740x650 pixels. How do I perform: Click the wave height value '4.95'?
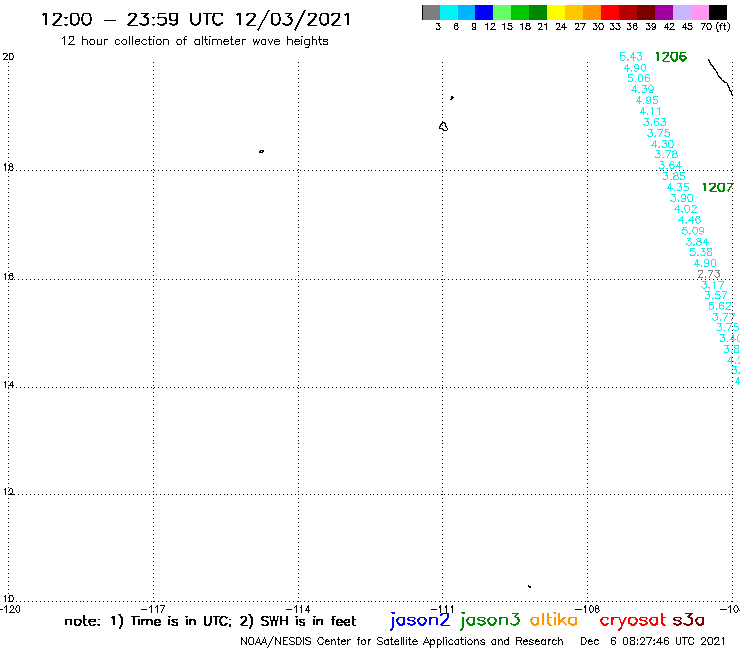click(647, 100)
